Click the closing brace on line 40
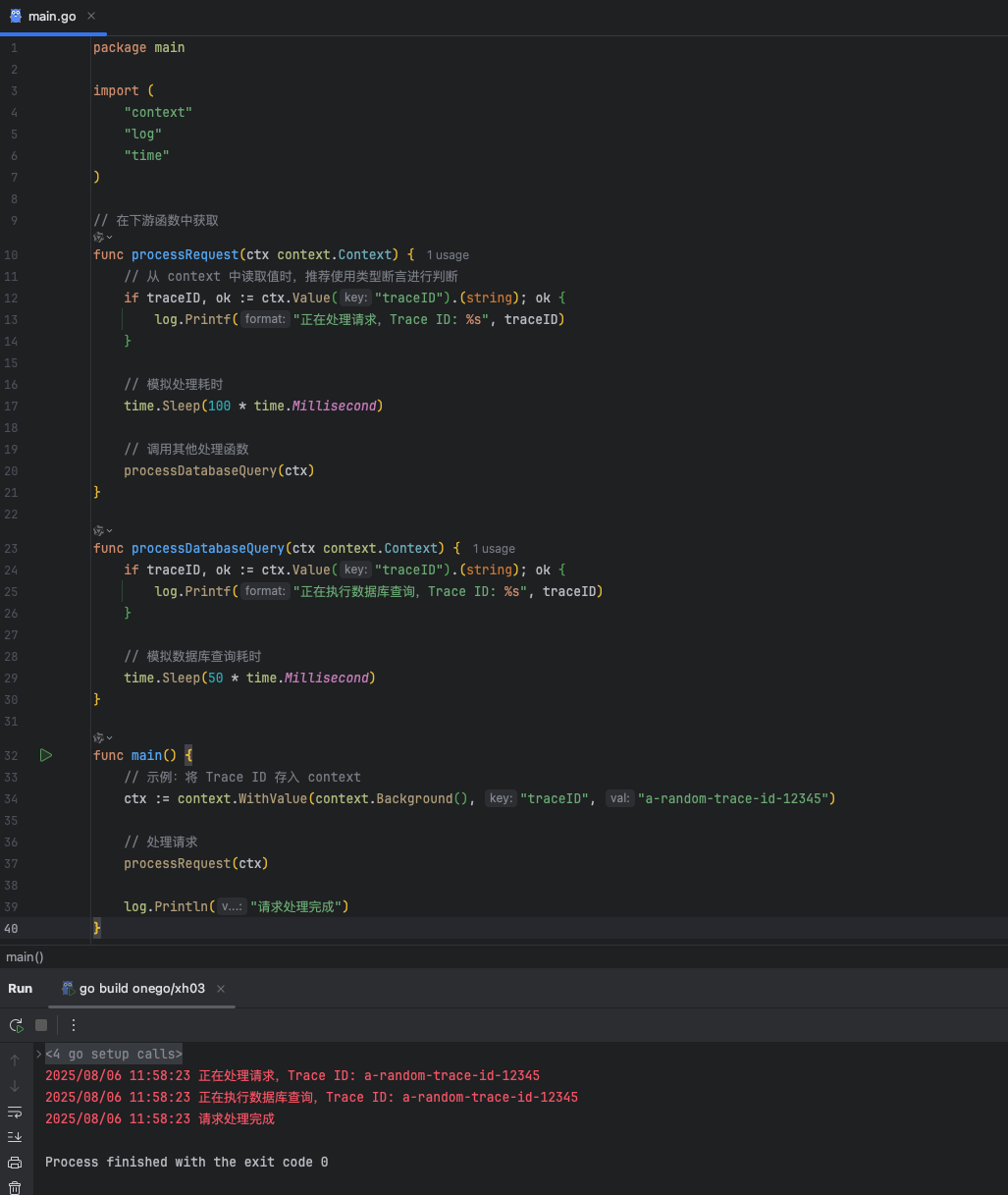Image resolution: width=1008 pixels, height=1195 pixels. click(96, 928)
